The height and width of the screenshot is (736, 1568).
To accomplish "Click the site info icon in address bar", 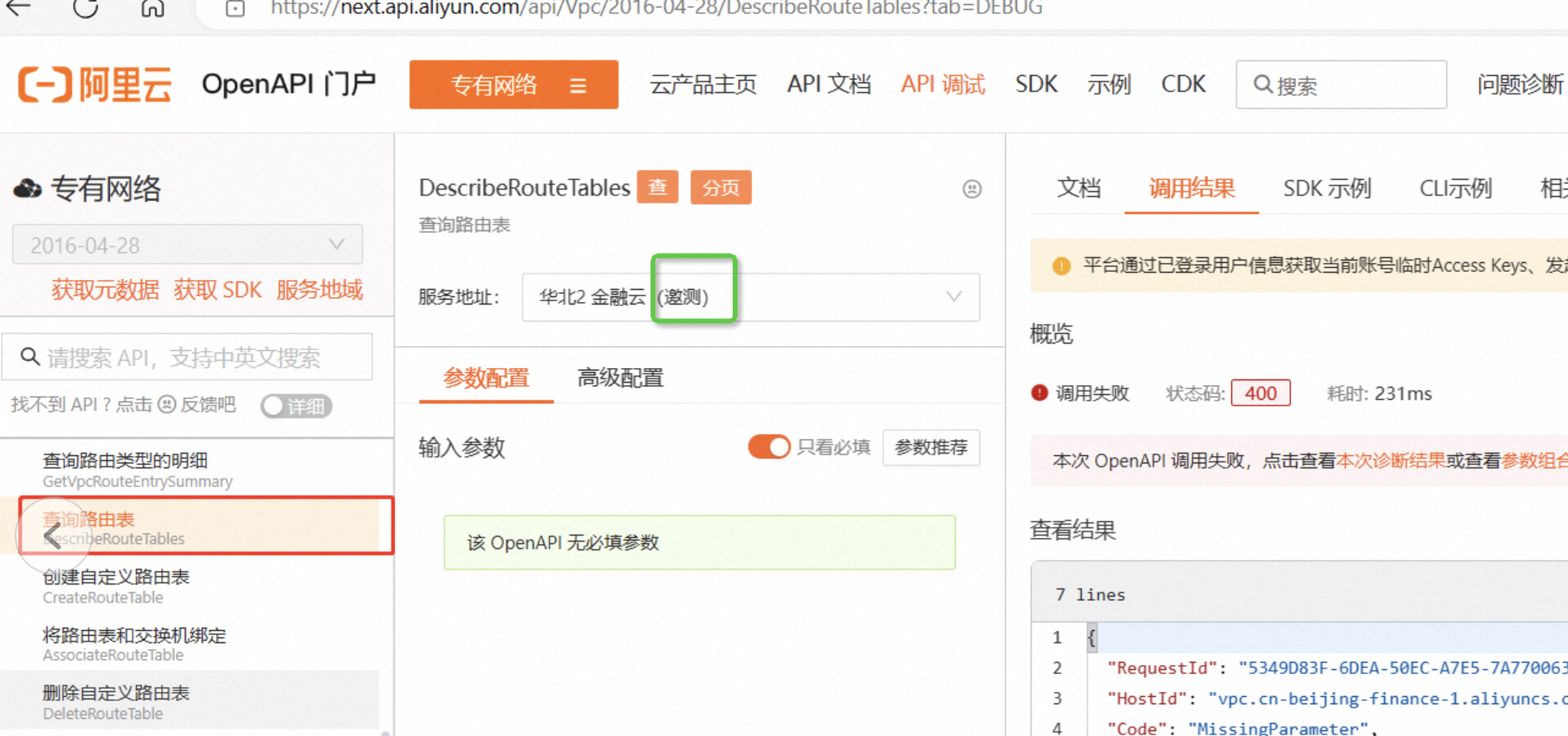I will point(235,8).
